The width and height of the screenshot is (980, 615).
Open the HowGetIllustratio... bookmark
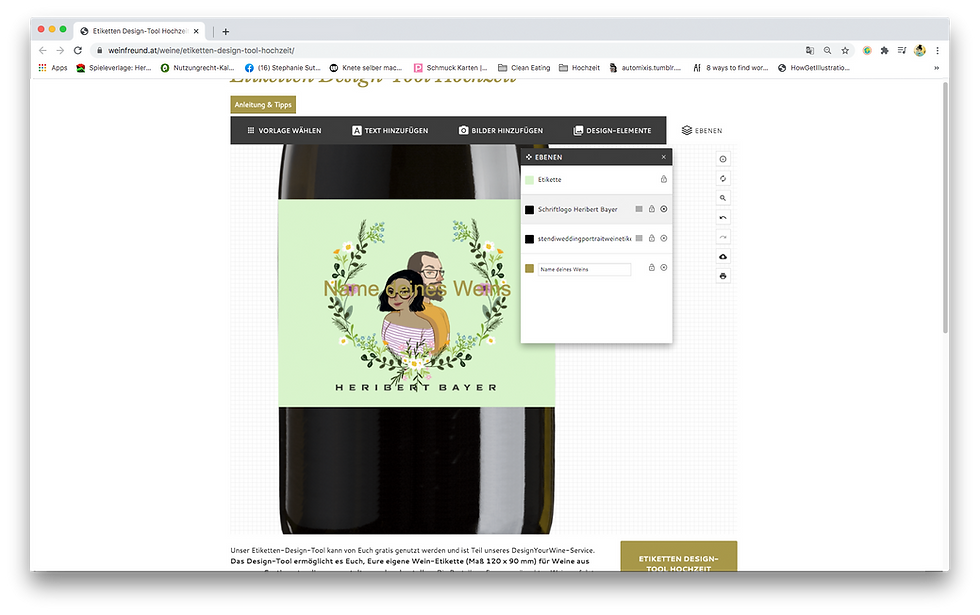(814, 68)
